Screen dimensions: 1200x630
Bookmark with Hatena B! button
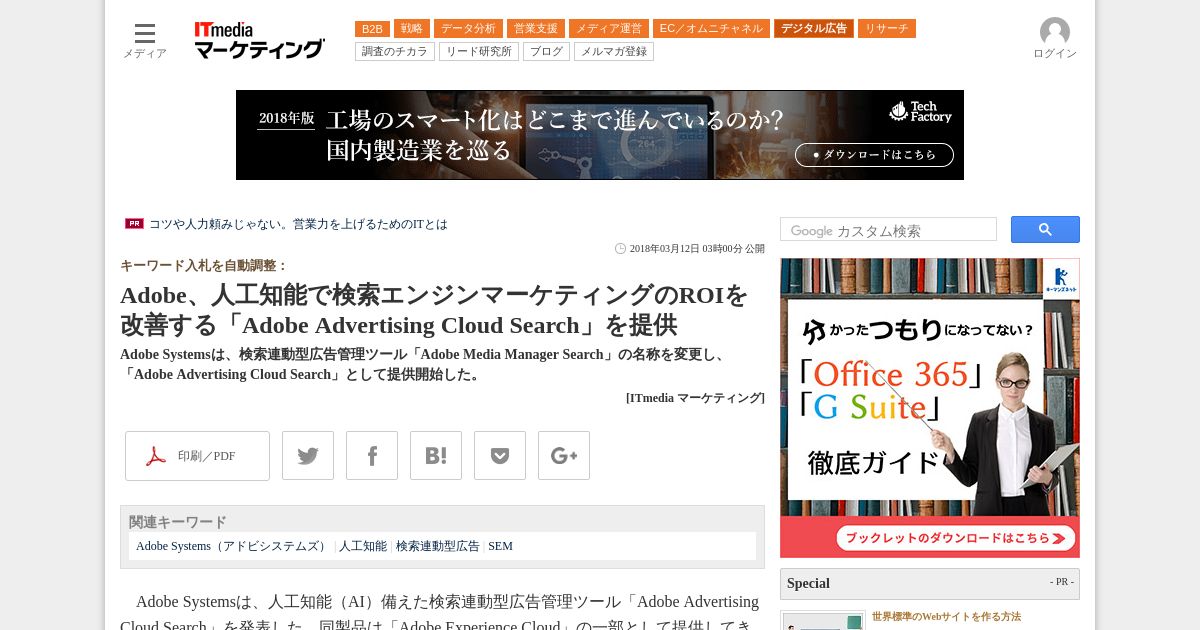pos(436,456)
